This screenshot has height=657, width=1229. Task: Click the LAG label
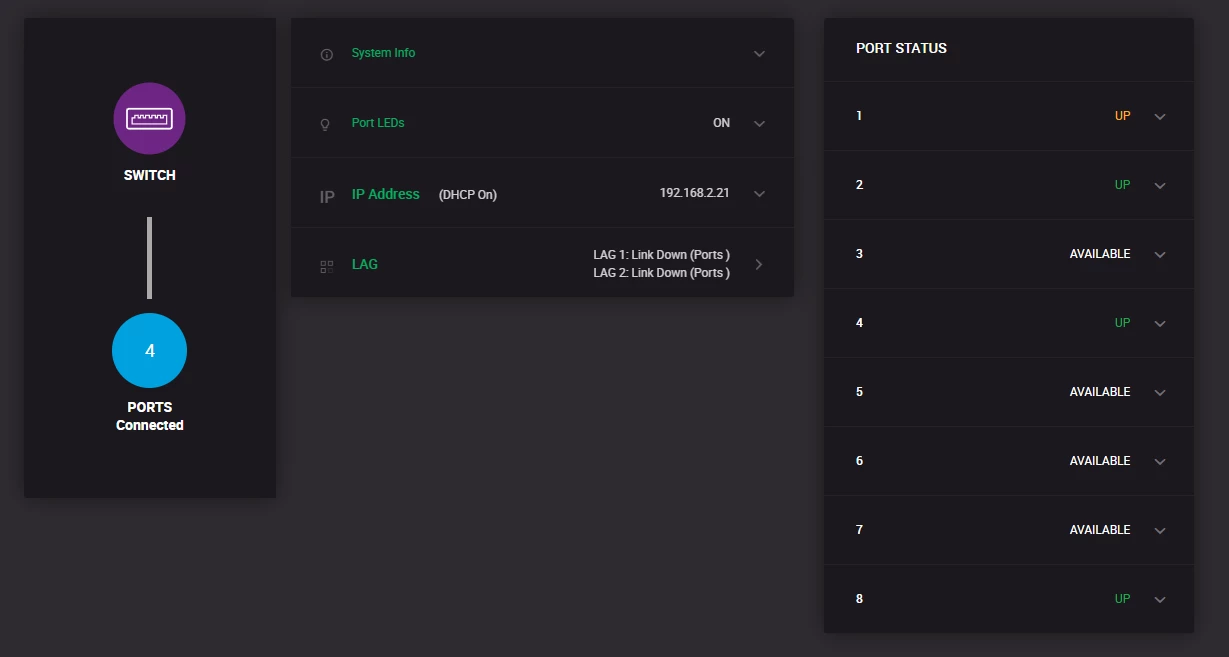tap(365, 264)
